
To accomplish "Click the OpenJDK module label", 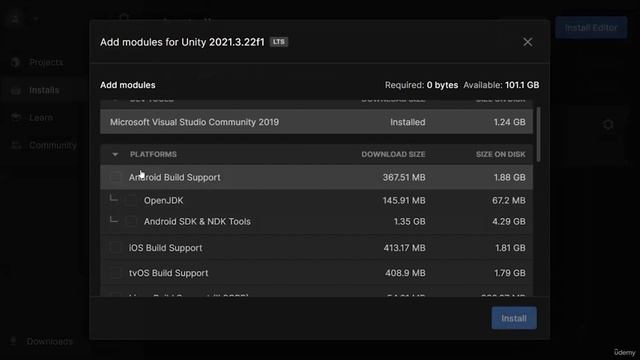I will pyautogui.click(x=163, y=200).
